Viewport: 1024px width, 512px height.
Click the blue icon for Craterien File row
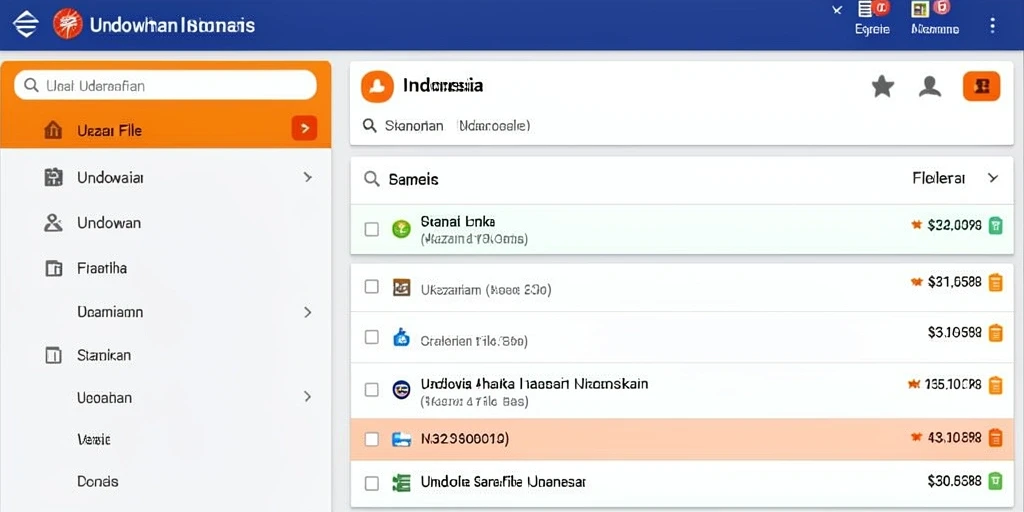click(x=401, y=337)
